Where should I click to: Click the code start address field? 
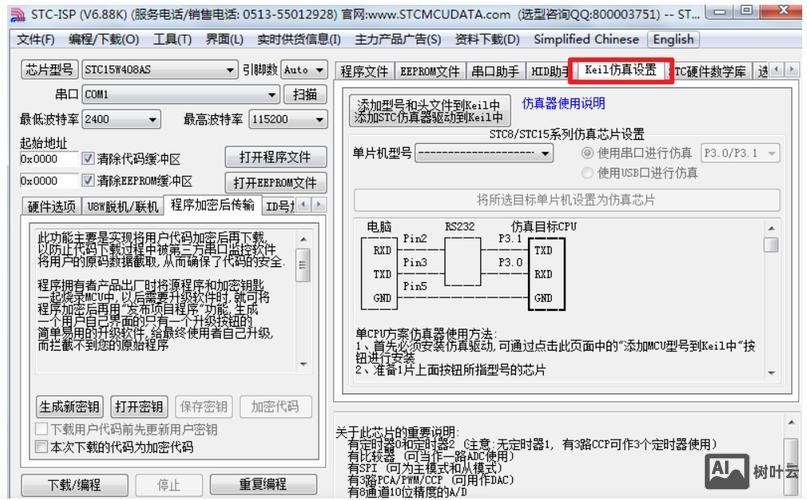48,159
